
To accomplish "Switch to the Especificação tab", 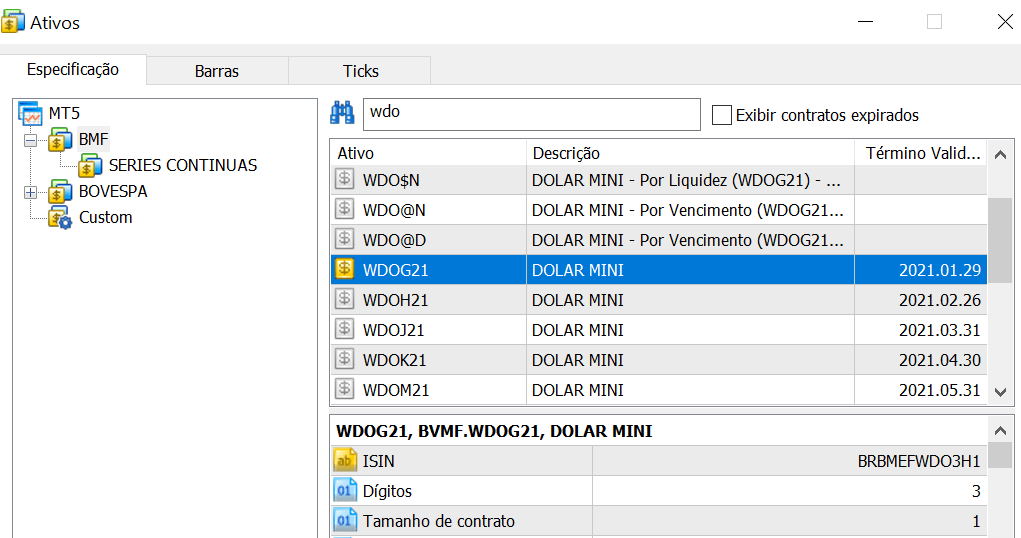I will click(x=73, y=70).
